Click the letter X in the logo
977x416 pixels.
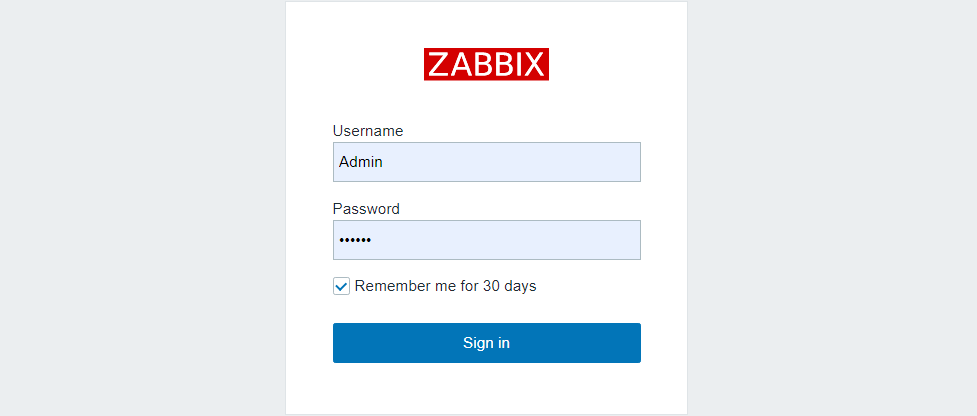point(535,65)
